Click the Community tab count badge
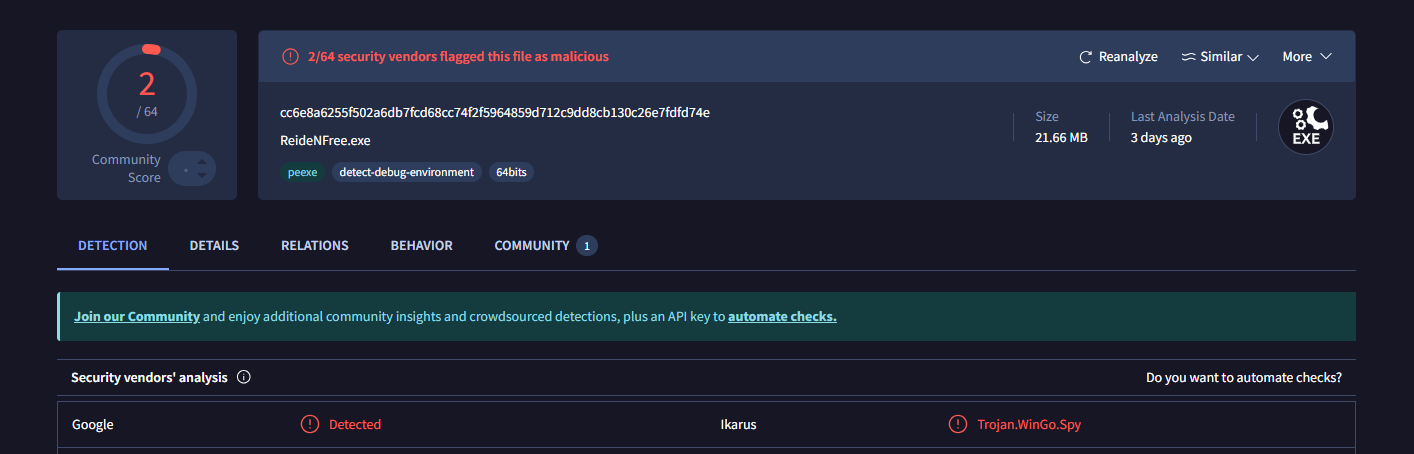 pos(587,246)
